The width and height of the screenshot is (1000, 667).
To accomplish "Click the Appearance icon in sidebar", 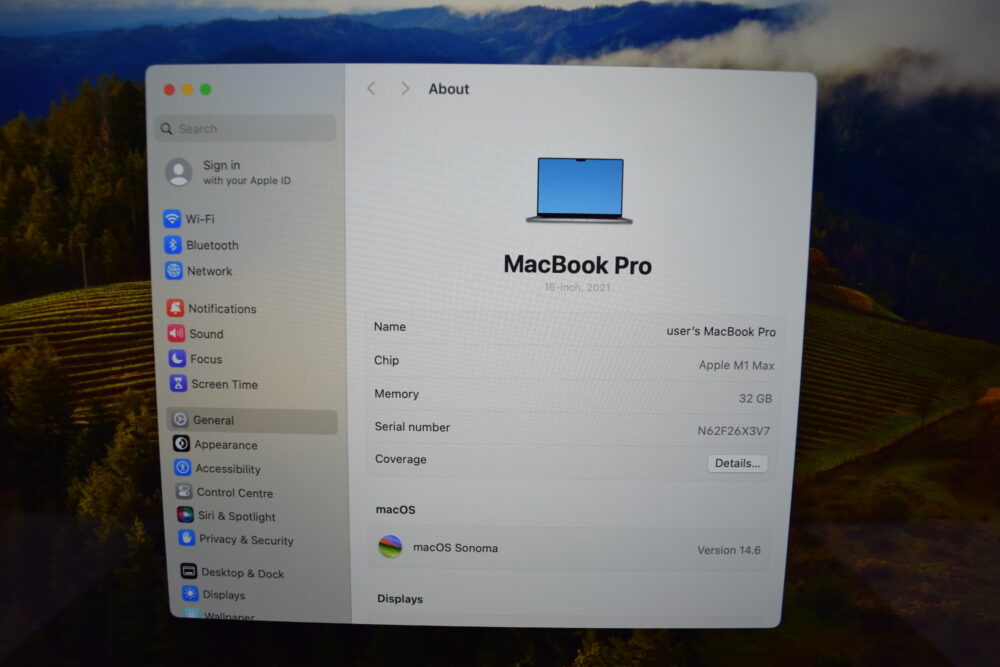I will [181, 444].
